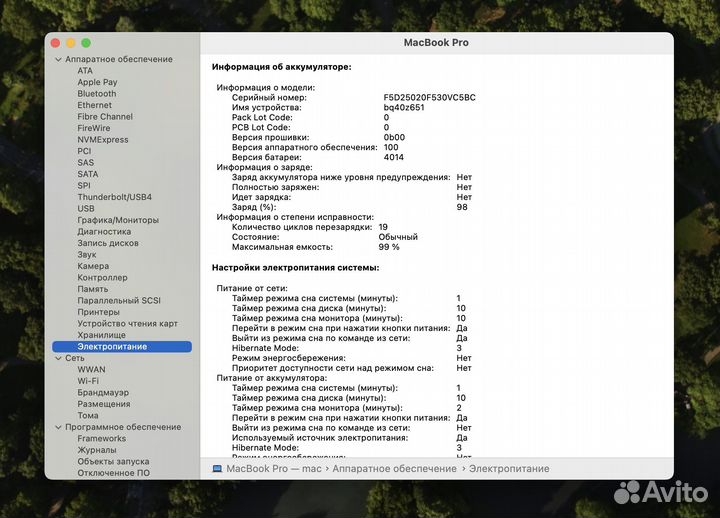Open Принтеры entry
Viewport: 720px width, 518px height.
[x=98, y=312]
